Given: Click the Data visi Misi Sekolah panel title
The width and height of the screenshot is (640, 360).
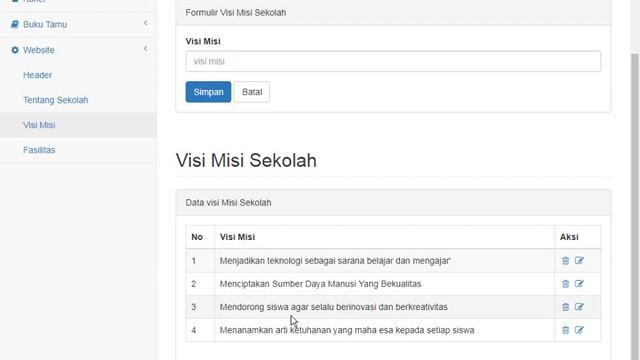Looking at the screenshot, I should coord(228,202).
